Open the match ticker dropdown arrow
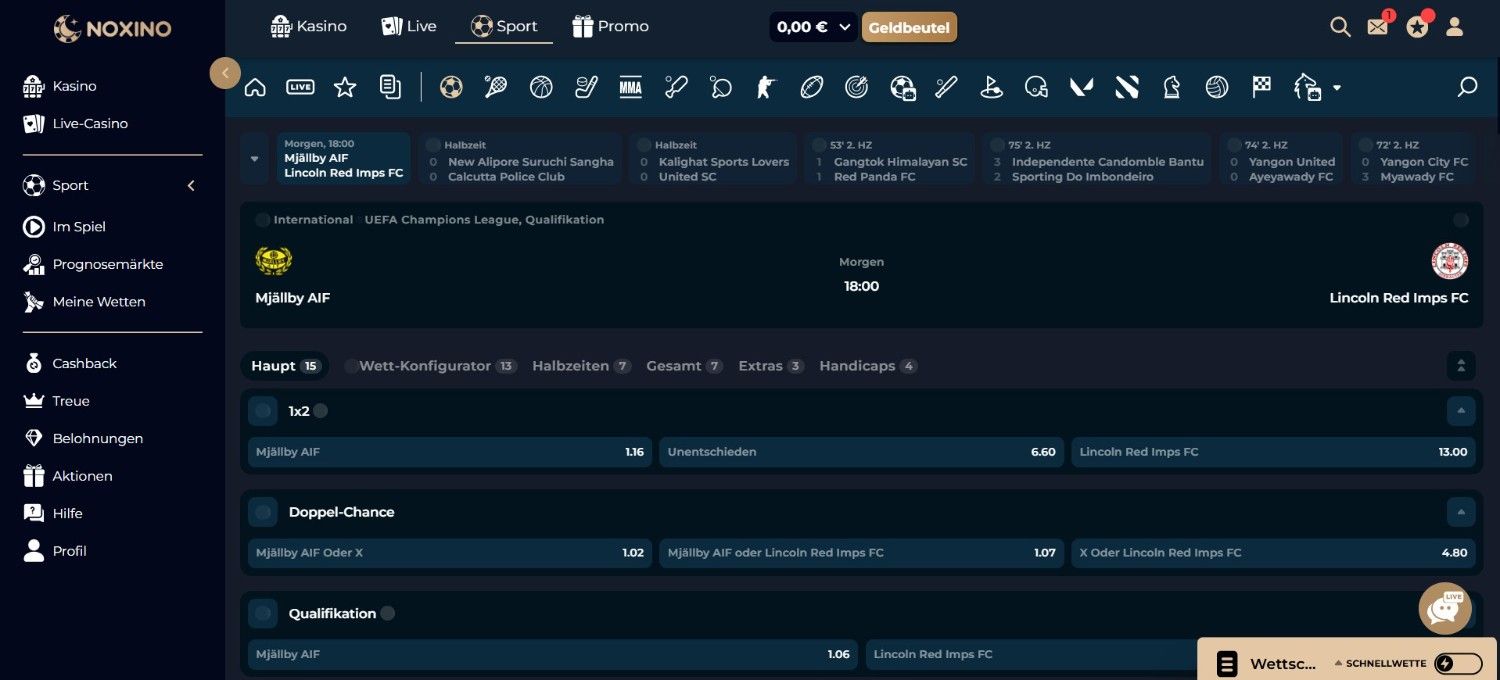Image resolution: width=1500 pixels, height=680 pixels. click(x=254, y=159)
